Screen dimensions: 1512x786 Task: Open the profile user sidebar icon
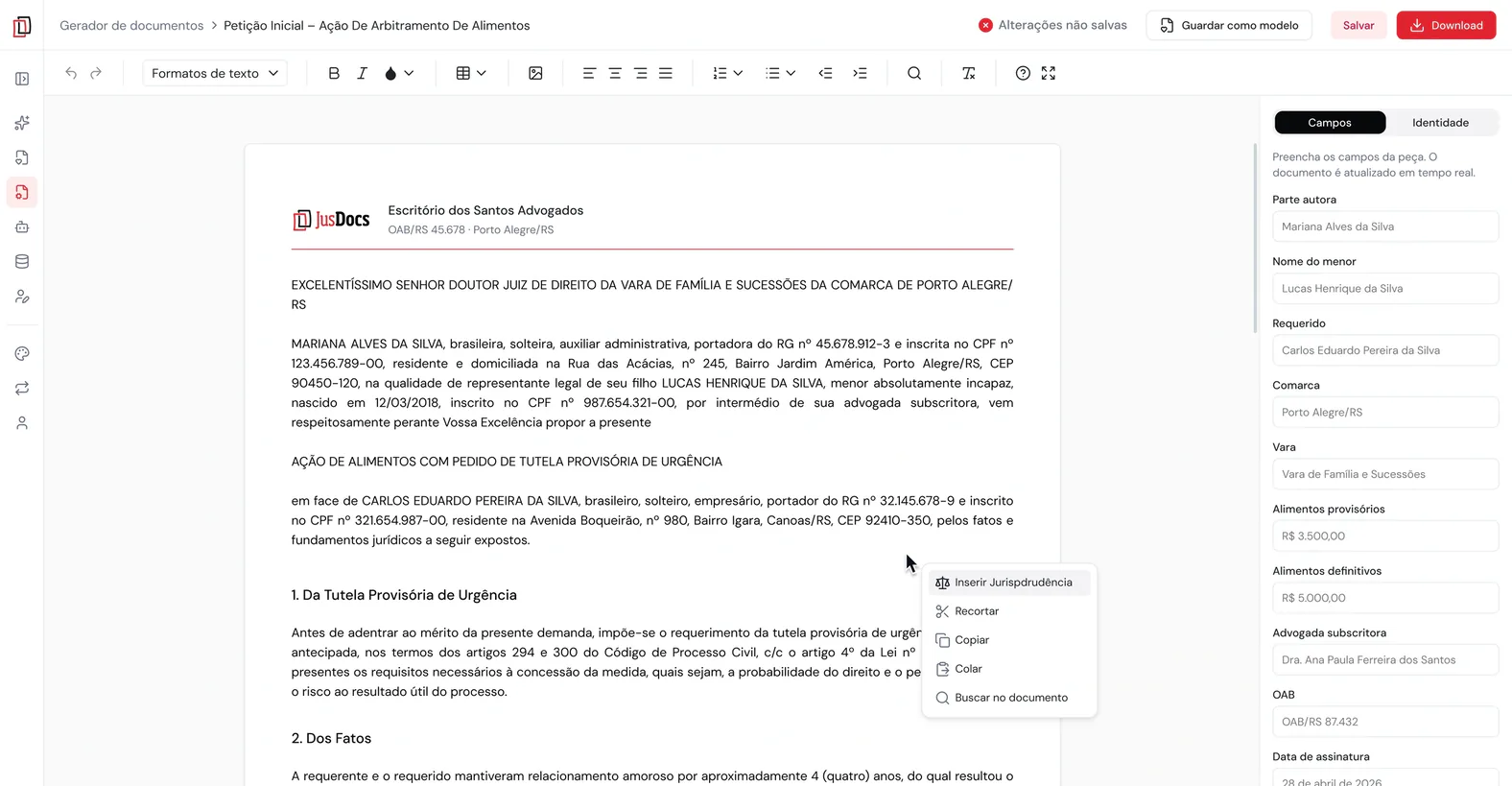tap(22, 422)
